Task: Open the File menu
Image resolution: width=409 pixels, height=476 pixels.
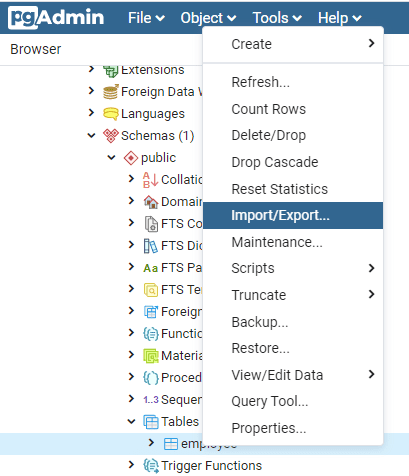Action: pyautogui.click(x=146, y=18)
